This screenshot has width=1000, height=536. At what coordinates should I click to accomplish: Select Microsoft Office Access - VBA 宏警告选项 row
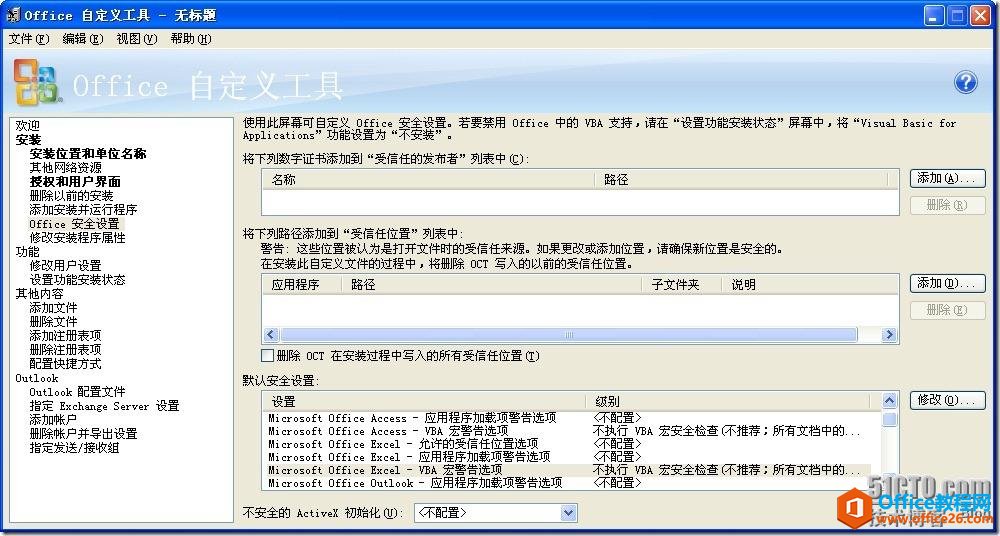(566, 431)
